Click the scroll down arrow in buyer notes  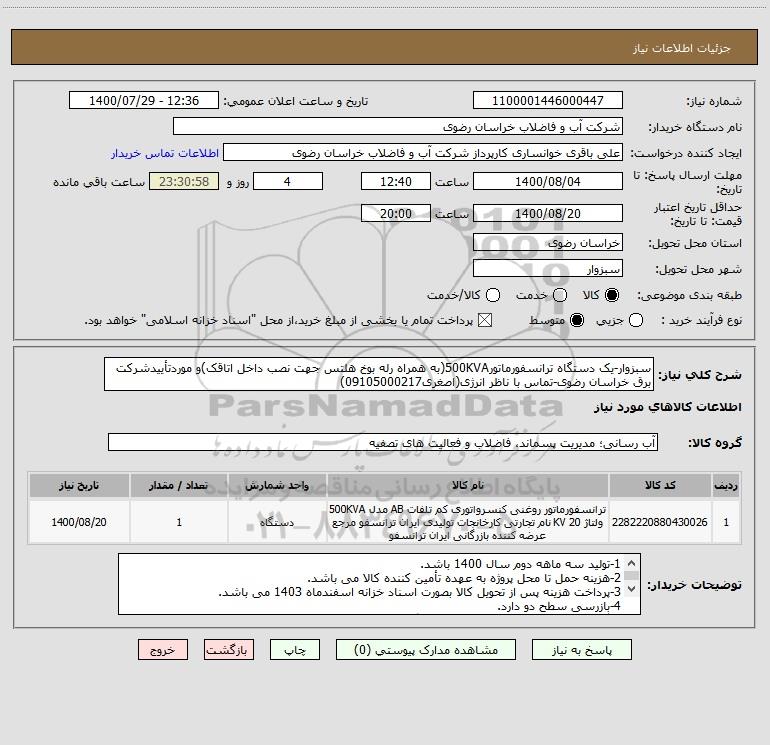coord(632,588)
